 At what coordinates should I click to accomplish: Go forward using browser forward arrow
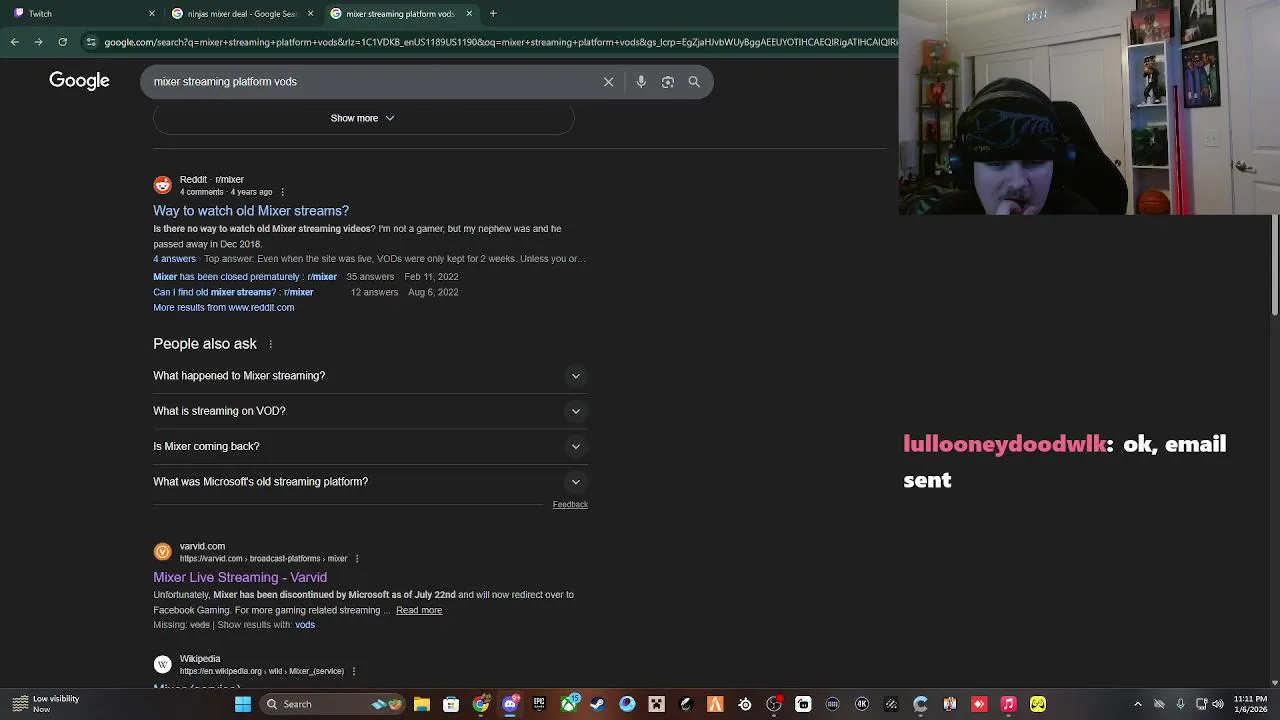pos(38,42)
